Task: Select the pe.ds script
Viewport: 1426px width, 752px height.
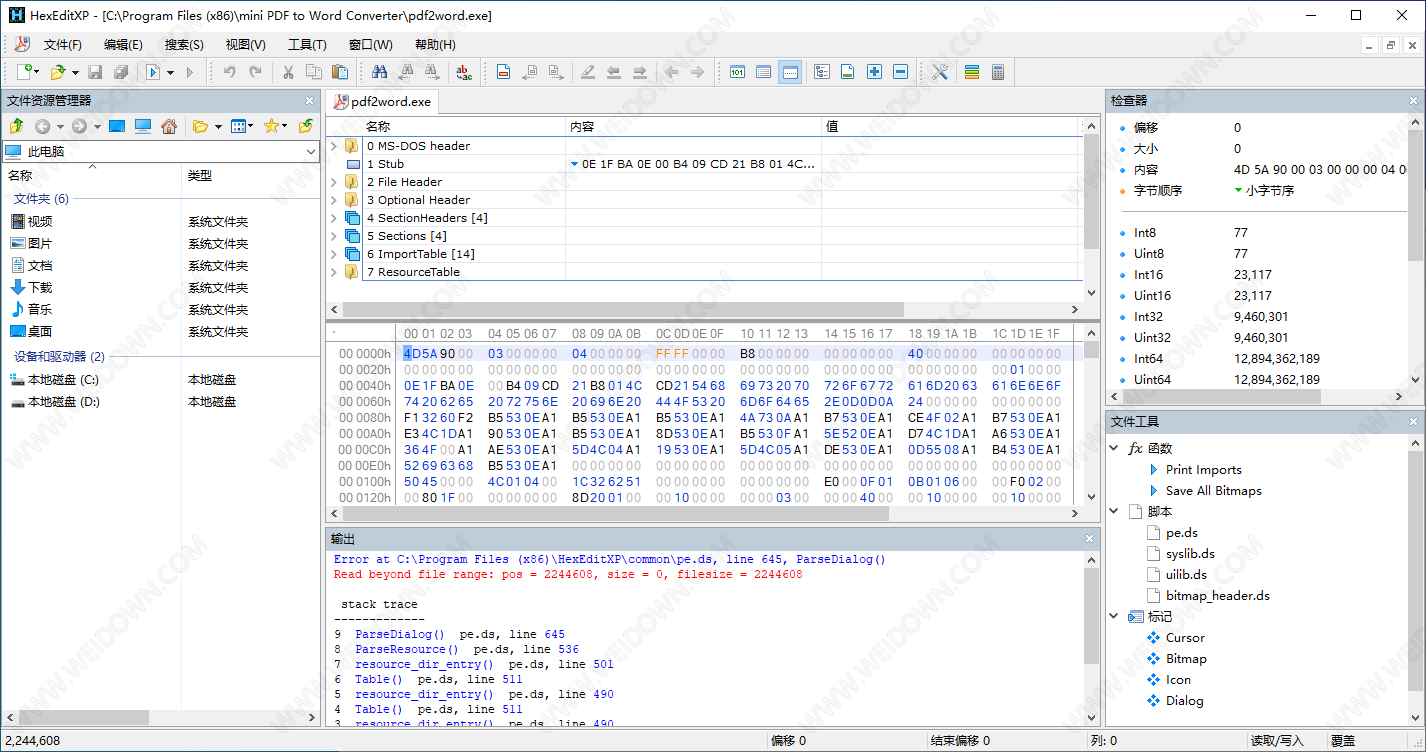Action: pyautogui.click(x=1182, y=532)
